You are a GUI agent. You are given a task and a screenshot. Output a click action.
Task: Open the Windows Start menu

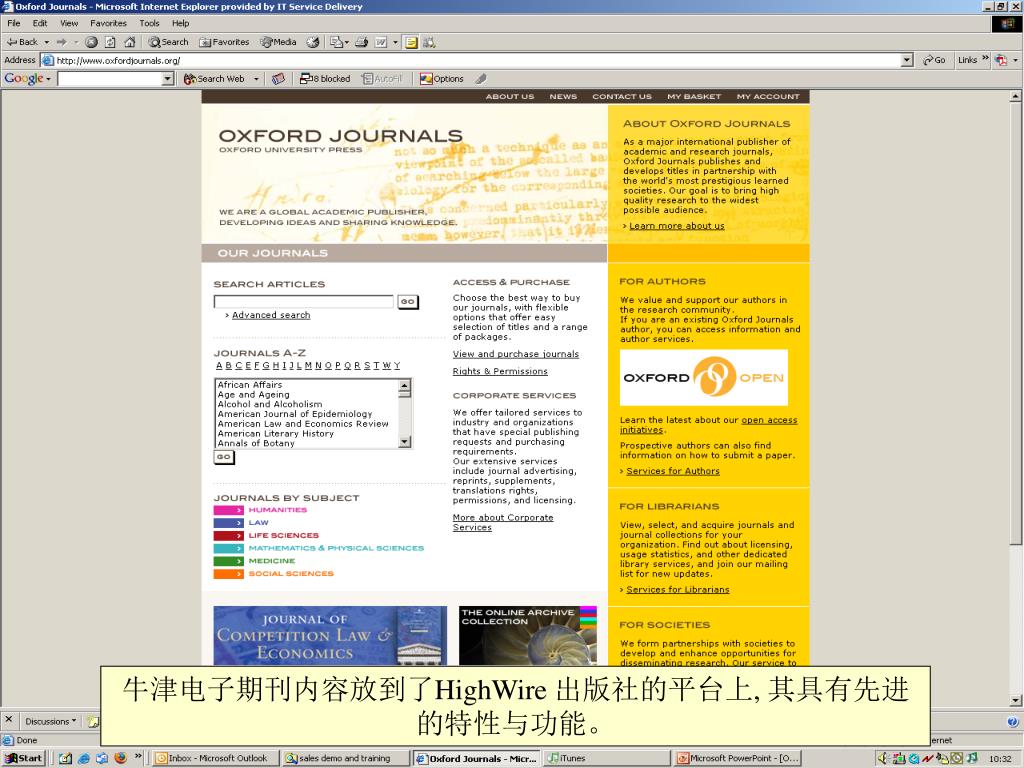[x=24, y=758]
